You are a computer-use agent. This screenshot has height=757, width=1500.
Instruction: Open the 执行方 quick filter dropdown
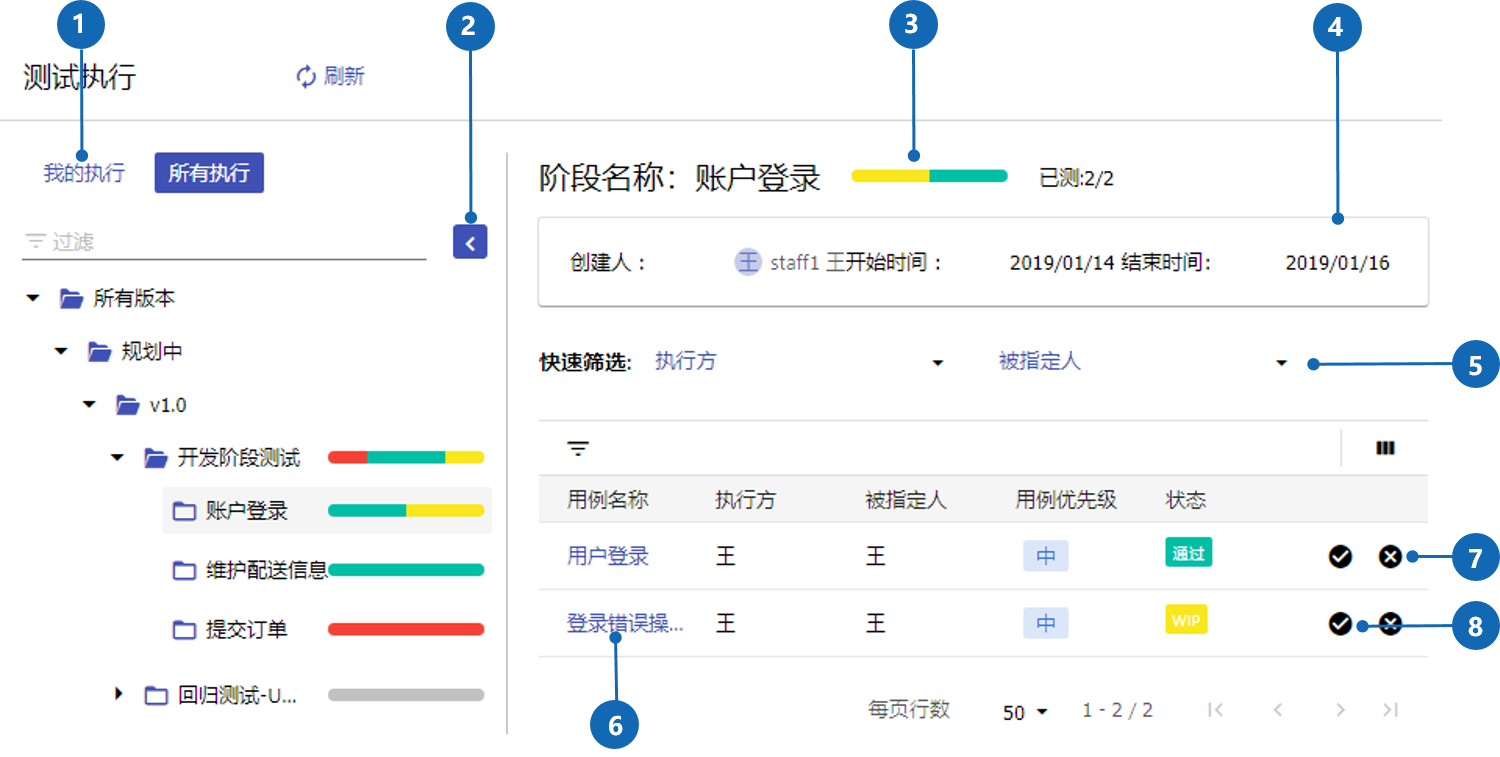(x=800, y=362)
